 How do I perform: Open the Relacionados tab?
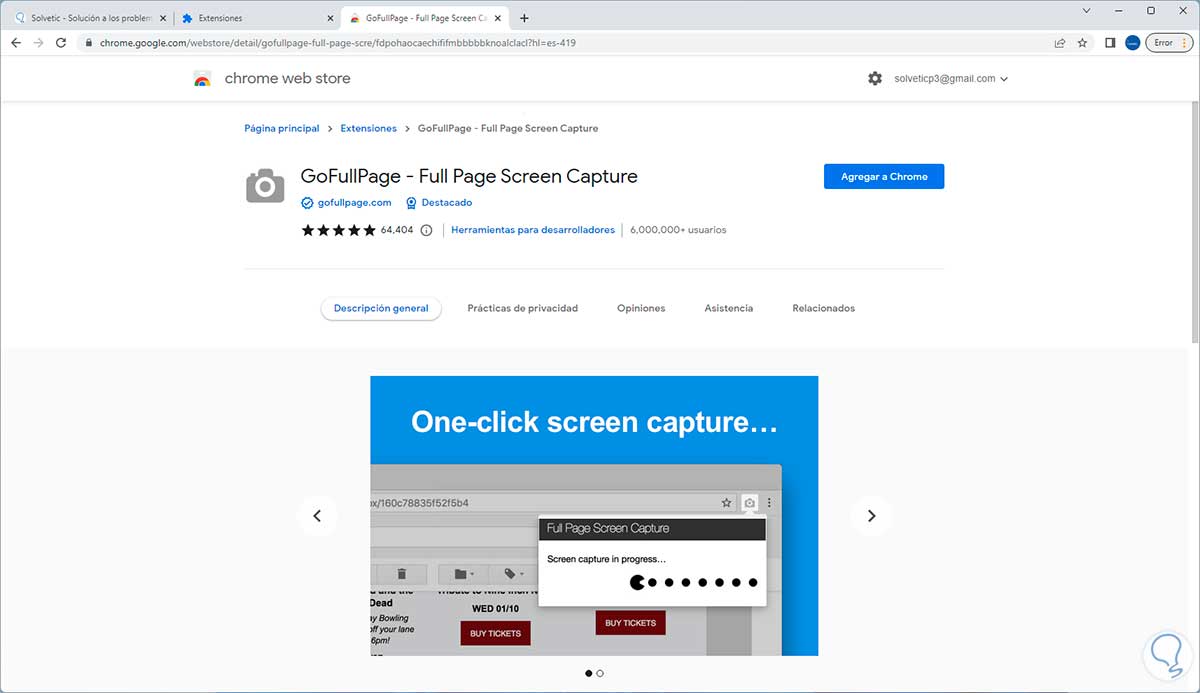click(x=824, y=308)
